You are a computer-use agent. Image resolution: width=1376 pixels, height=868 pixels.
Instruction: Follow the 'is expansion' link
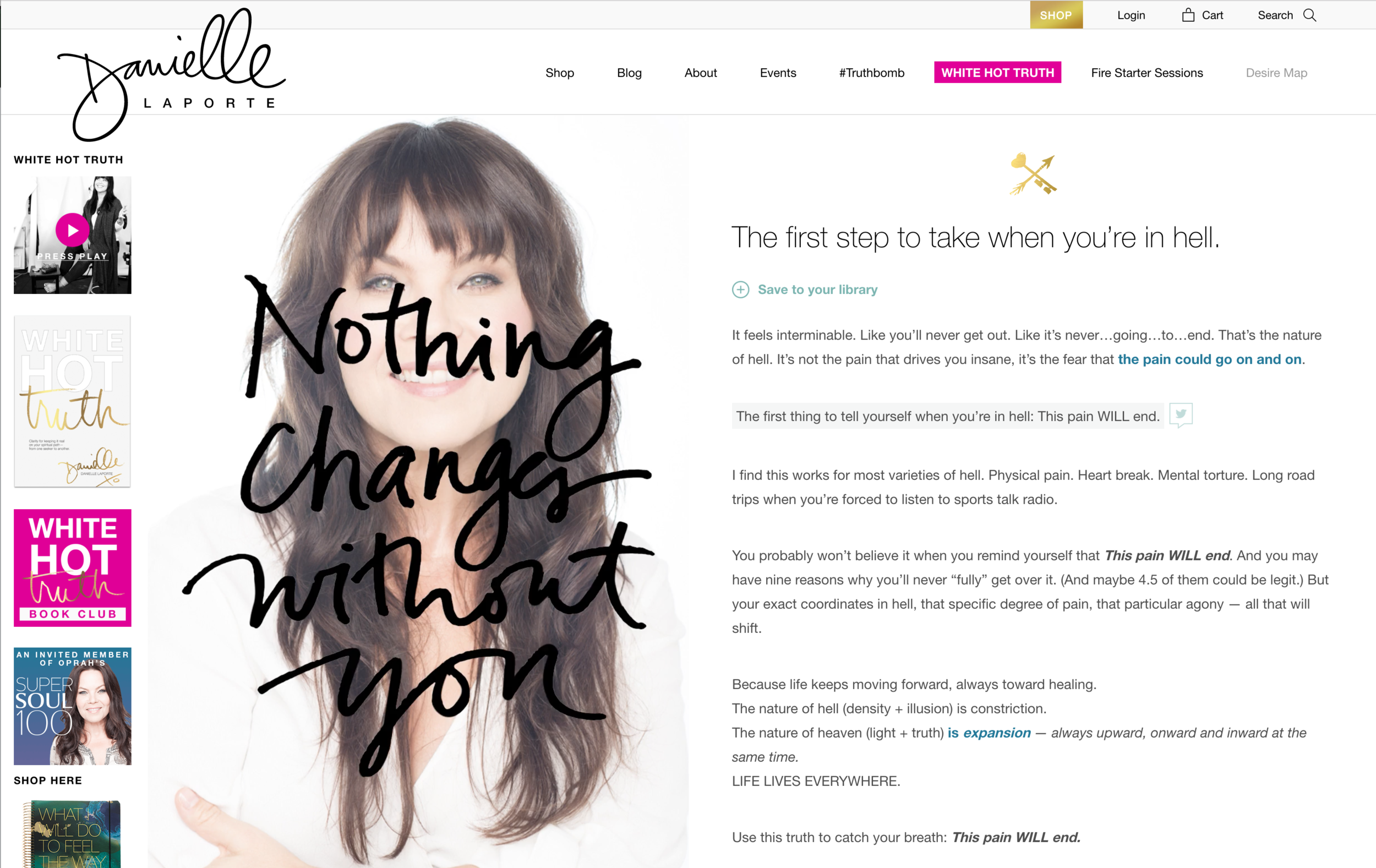[989, 733]
